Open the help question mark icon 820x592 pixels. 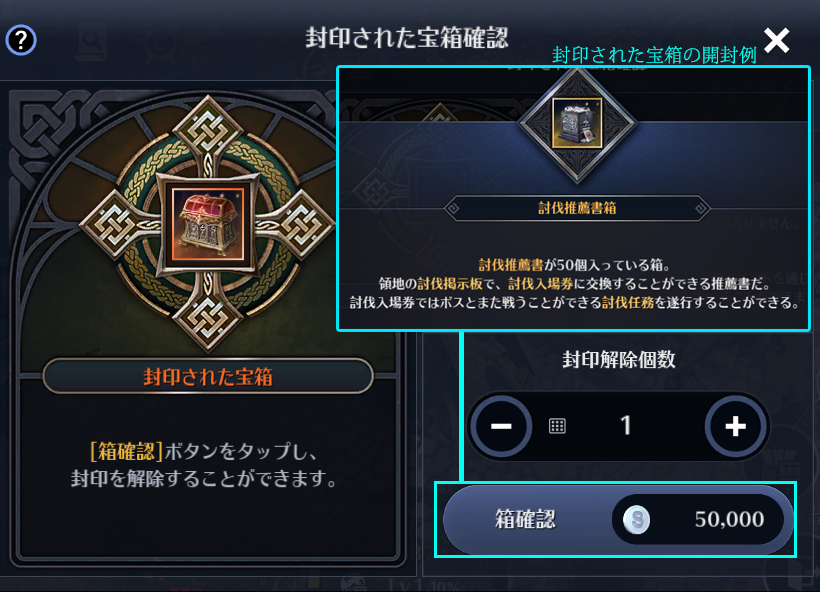point(21,40)
